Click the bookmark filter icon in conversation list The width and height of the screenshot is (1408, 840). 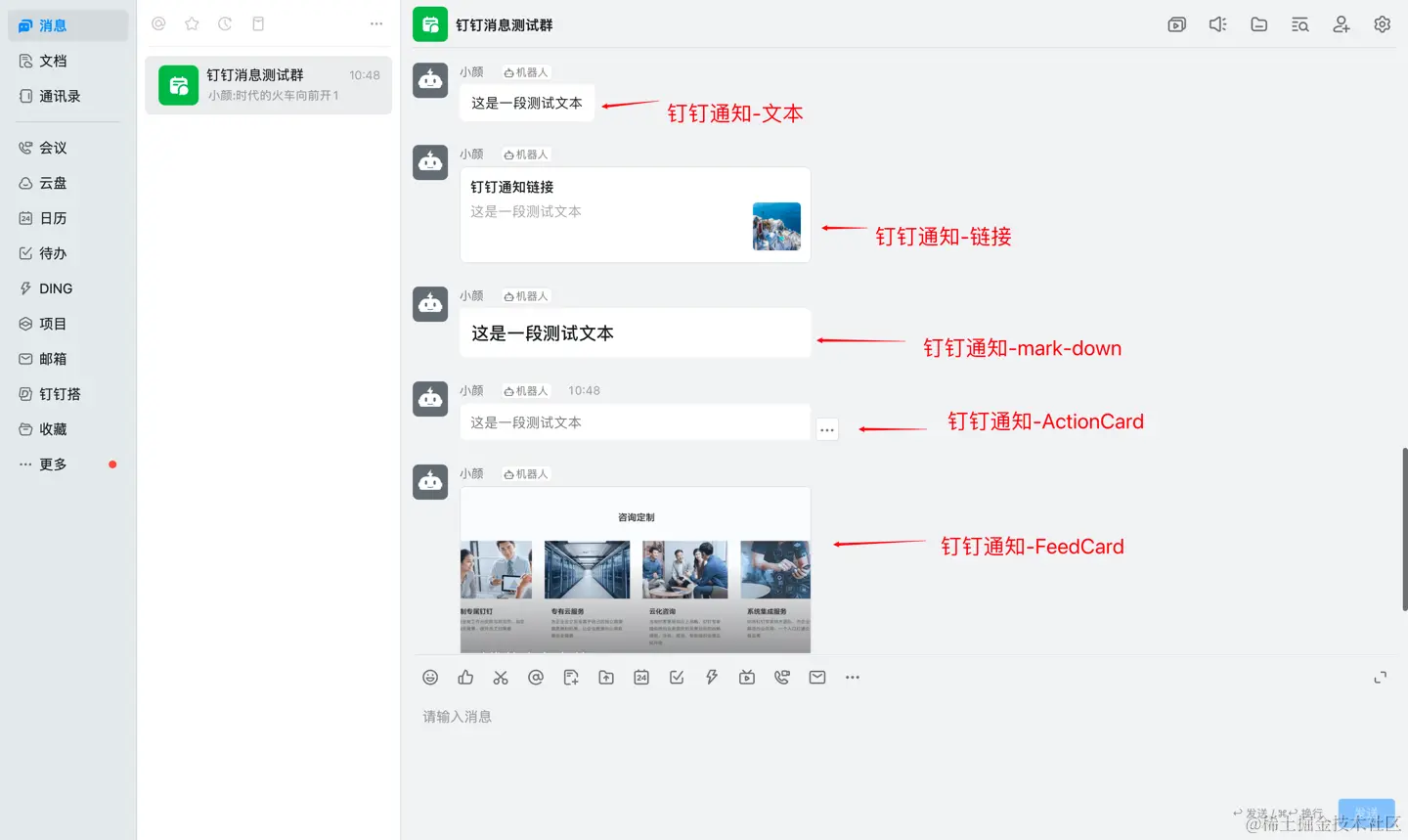258,23
